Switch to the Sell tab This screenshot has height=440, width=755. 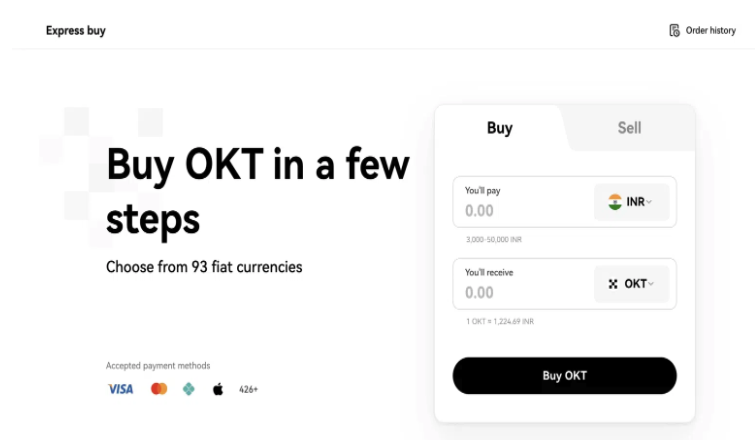coord(629,128)
